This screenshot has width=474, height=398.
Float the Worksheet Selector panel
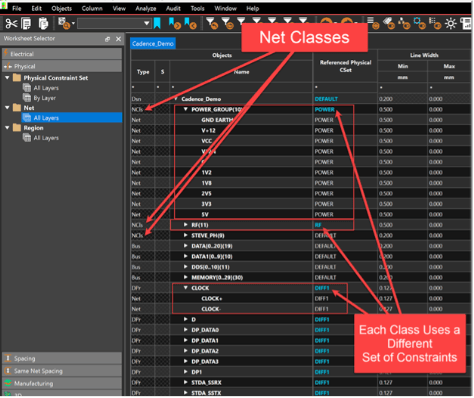pos(107,39)
